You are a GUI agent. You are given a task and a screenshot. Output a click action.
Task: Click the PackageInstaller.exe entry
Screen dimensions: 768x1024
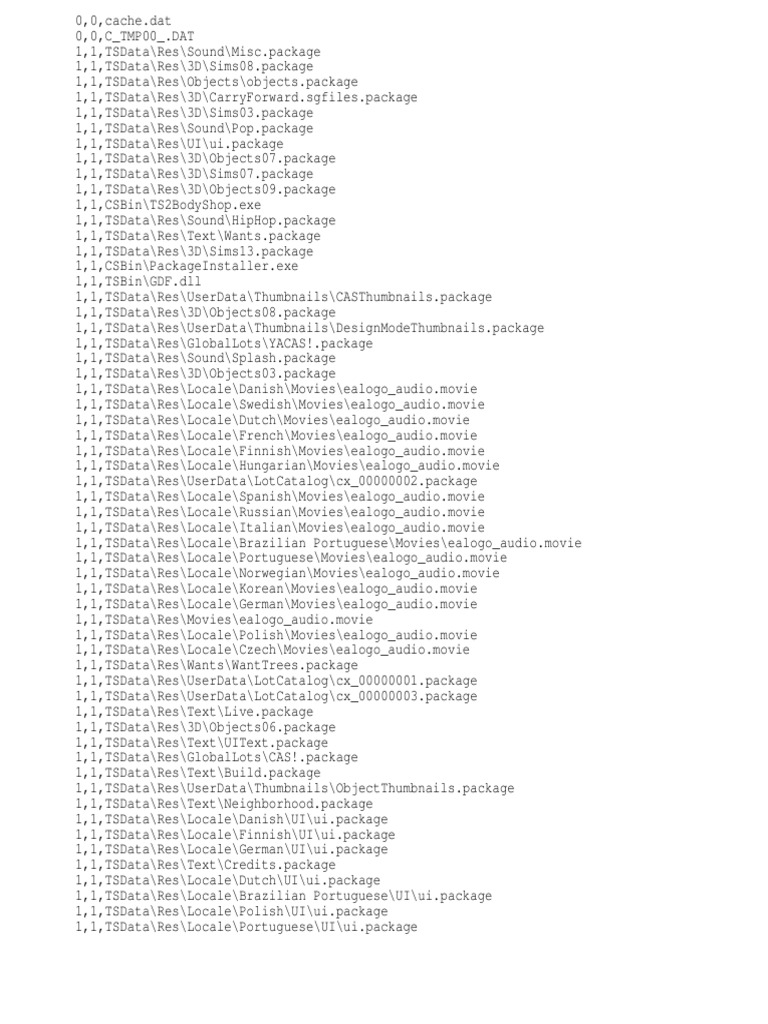pos(186,266)
